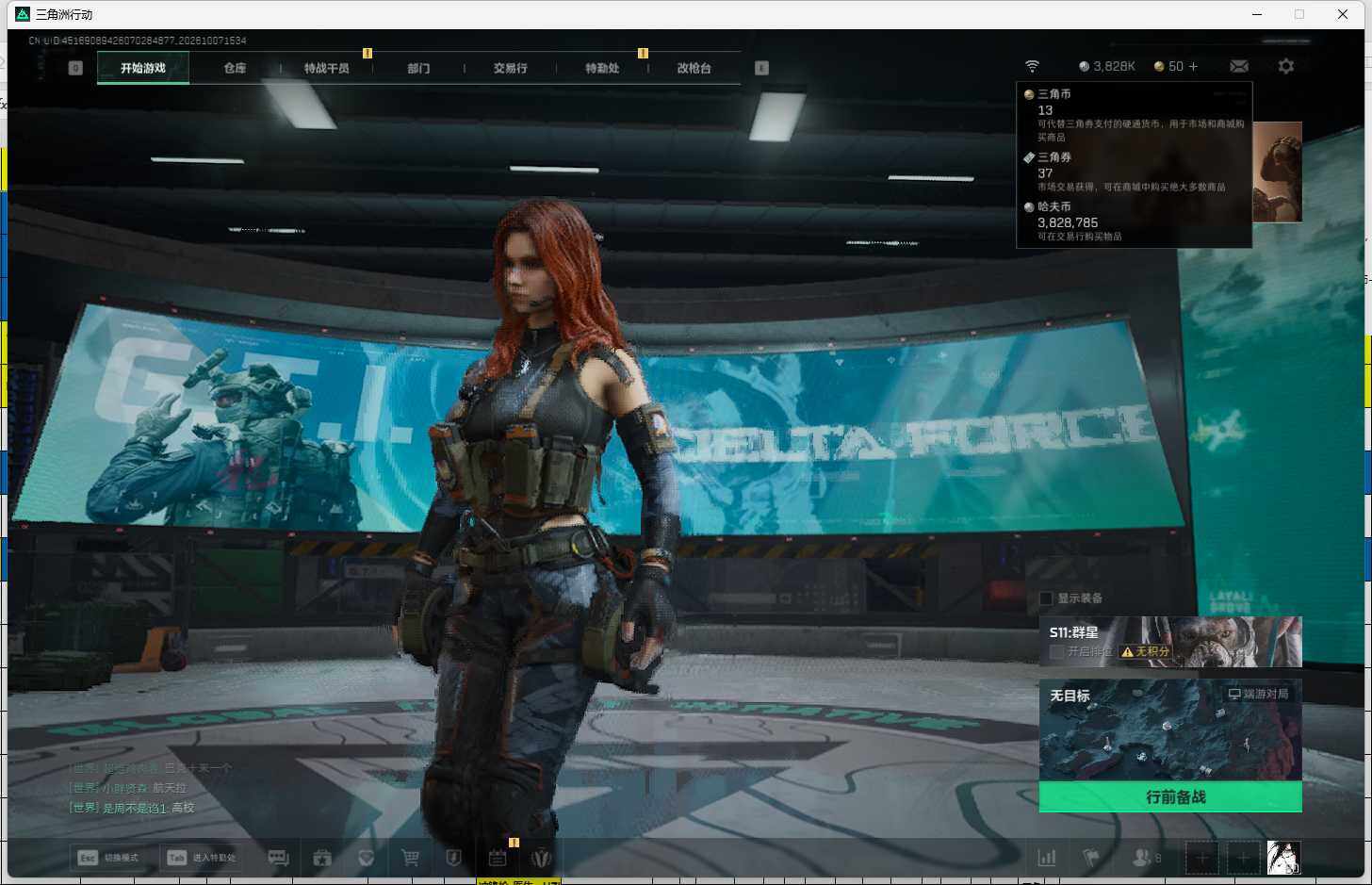Open the chat speech-bubble icon
Image resolution: width=1372 pixels, height=885 pixels.
[278, 857]
